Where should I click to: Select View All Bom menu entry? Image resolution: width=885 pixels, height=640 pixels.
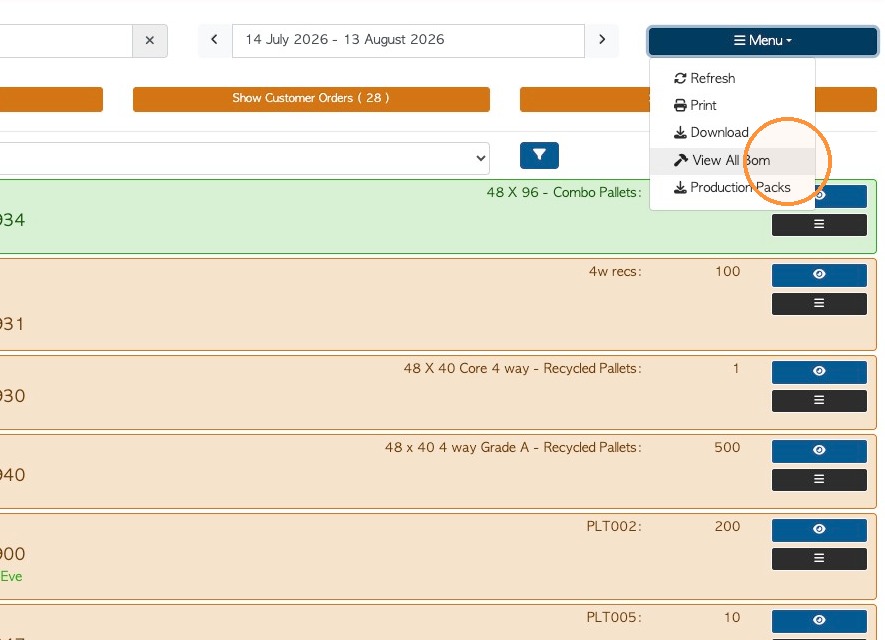tap(732, 161)
